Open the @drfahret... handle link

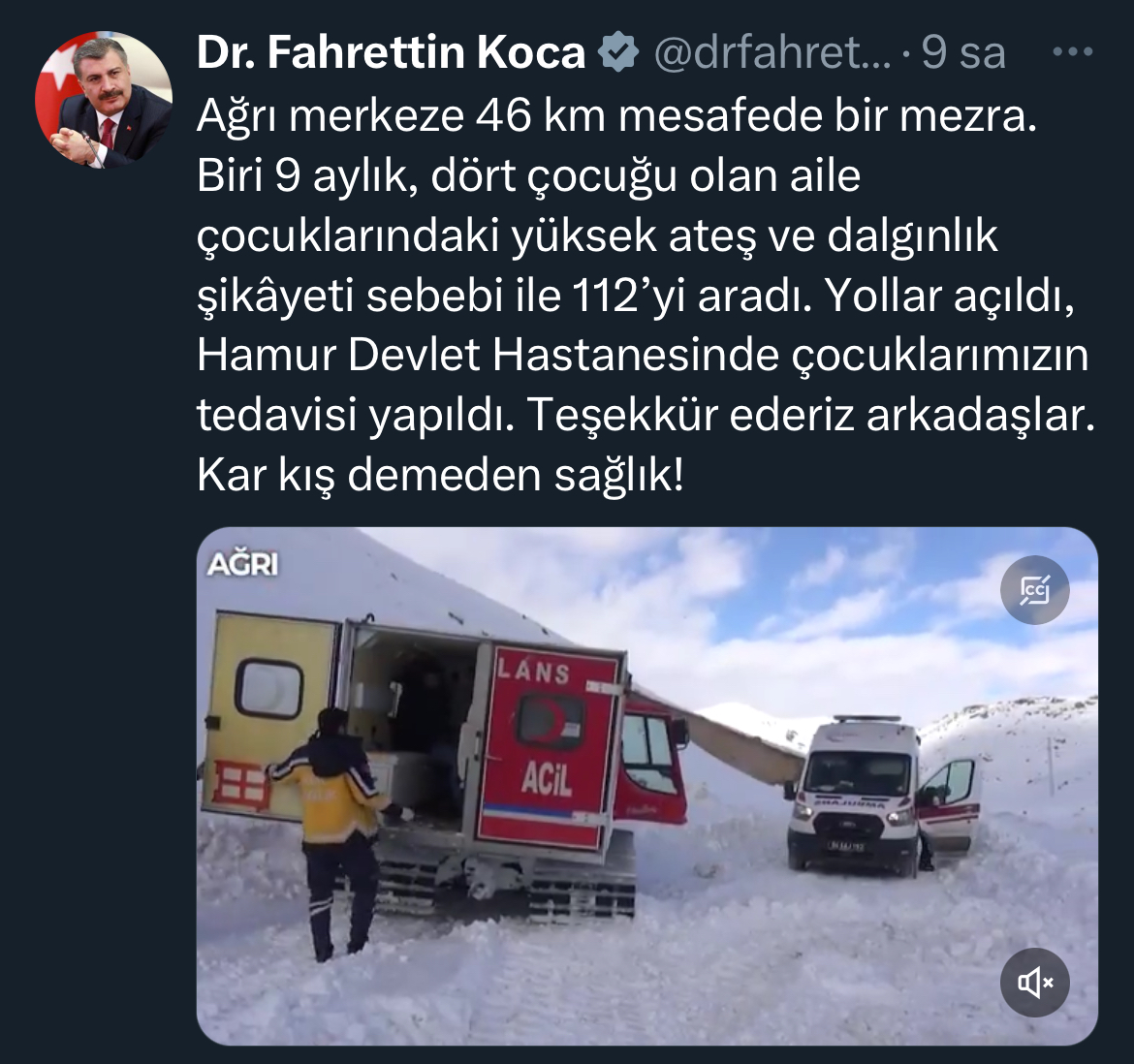772,52
